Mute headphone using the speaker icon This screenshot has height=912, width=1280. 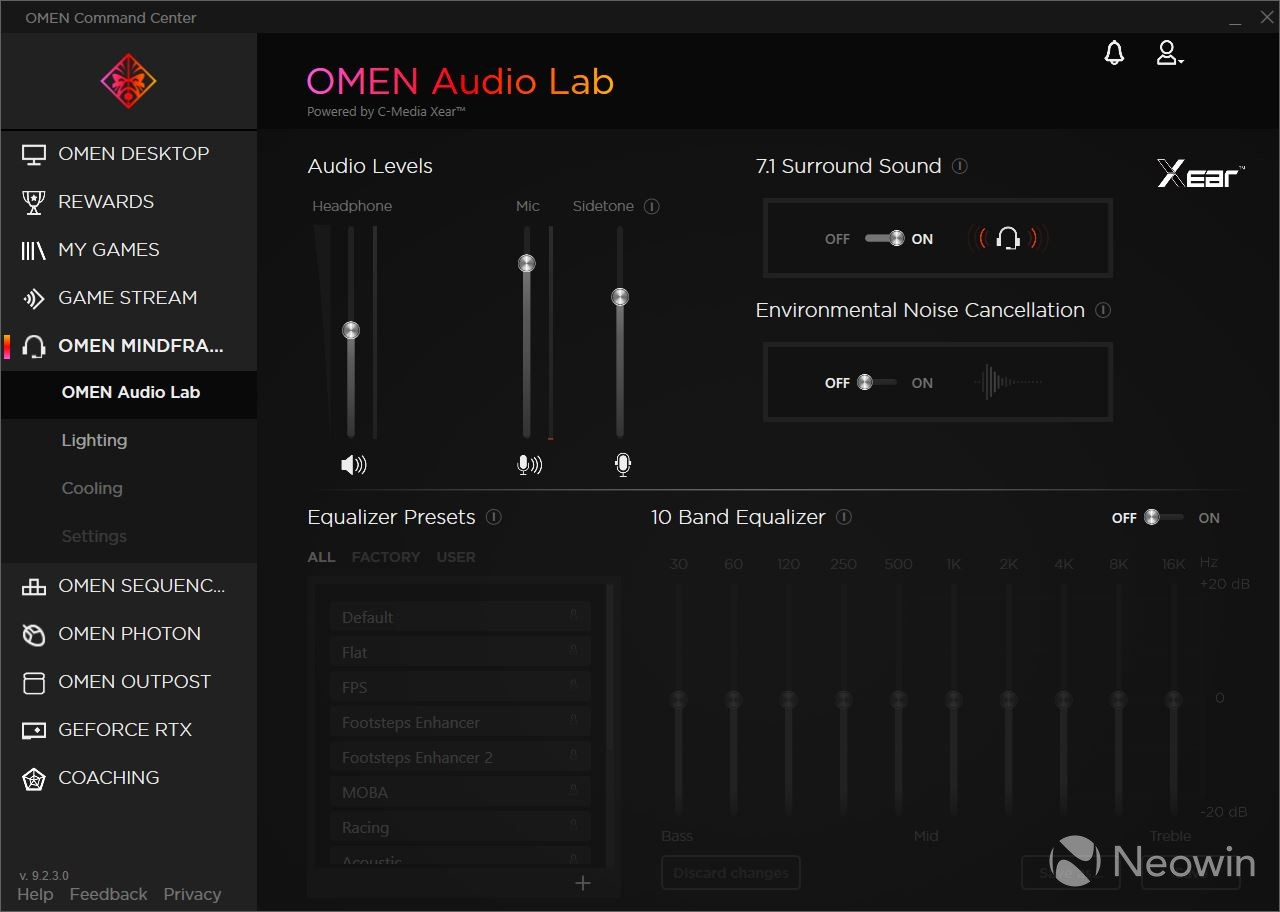(354, 464)
